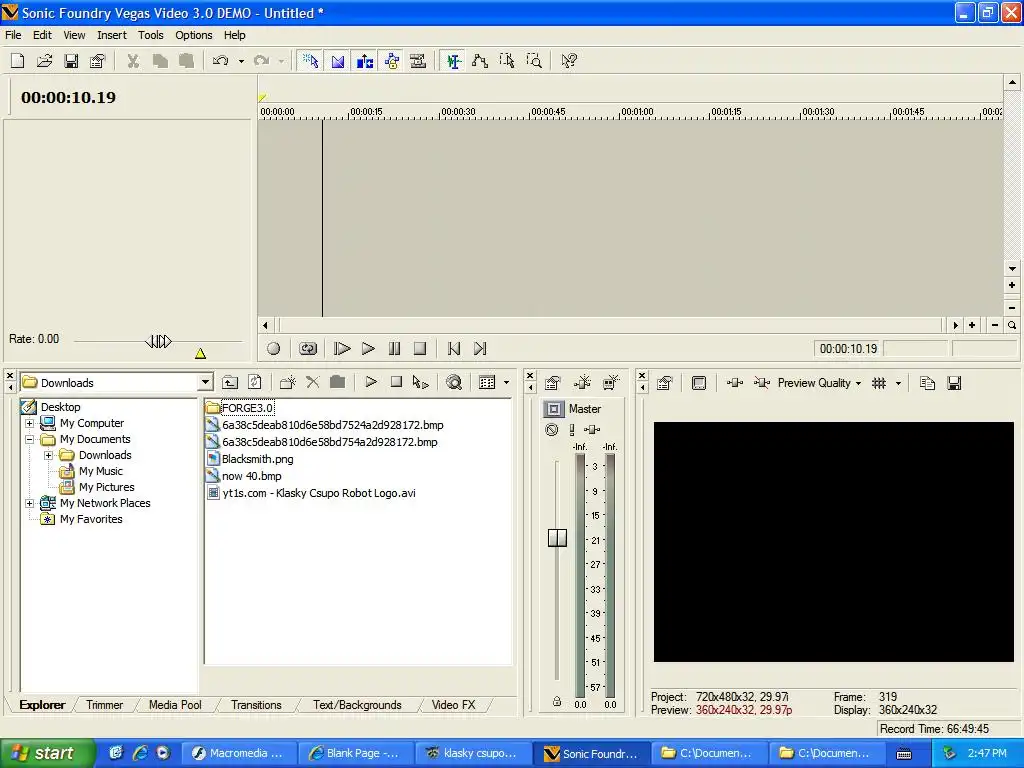
Task: Switch to the Media Pool tab
Action: tap(175, 705)
